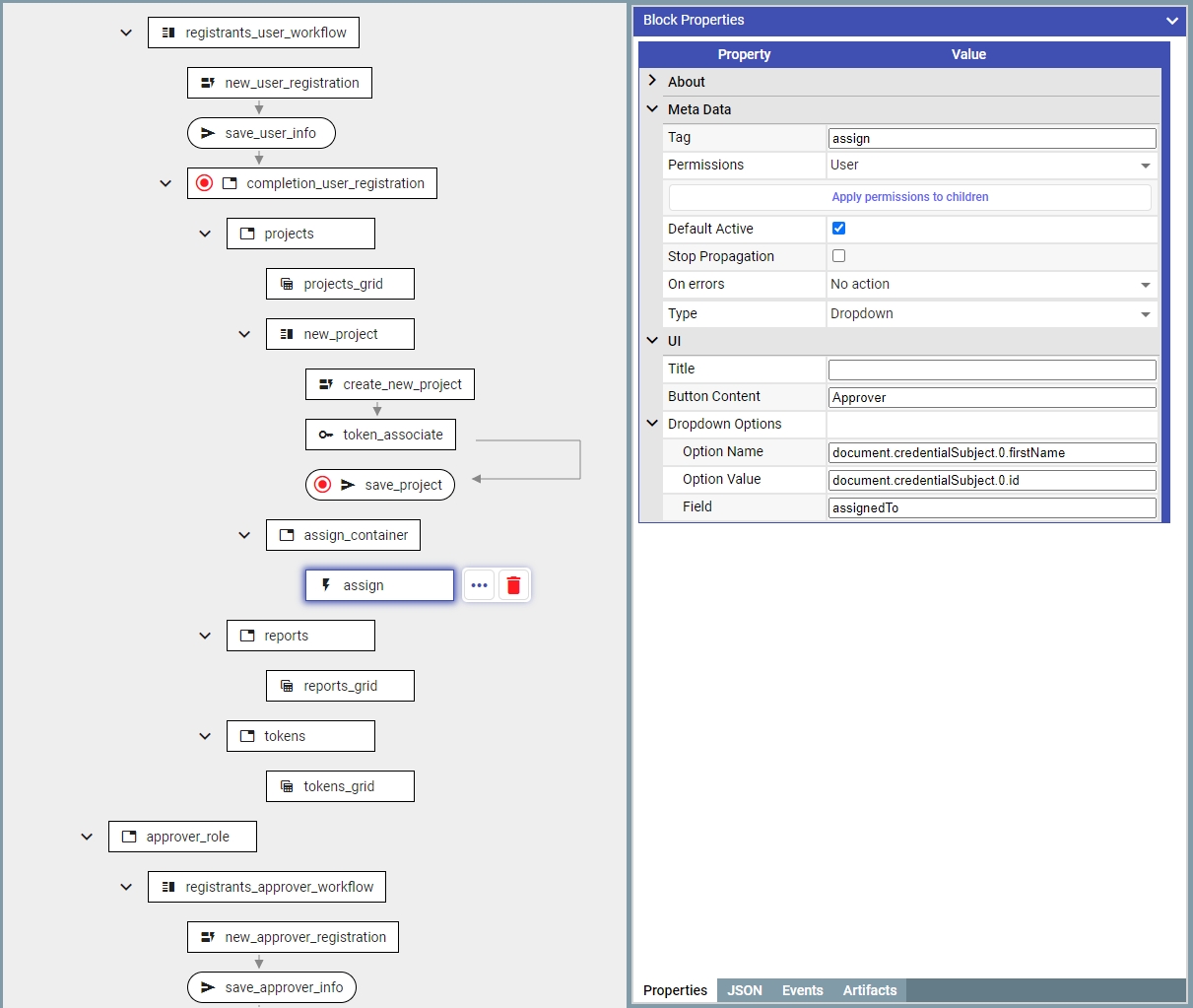
Task: Open the Permissions dropdown showing User
Action: (991, 166)
